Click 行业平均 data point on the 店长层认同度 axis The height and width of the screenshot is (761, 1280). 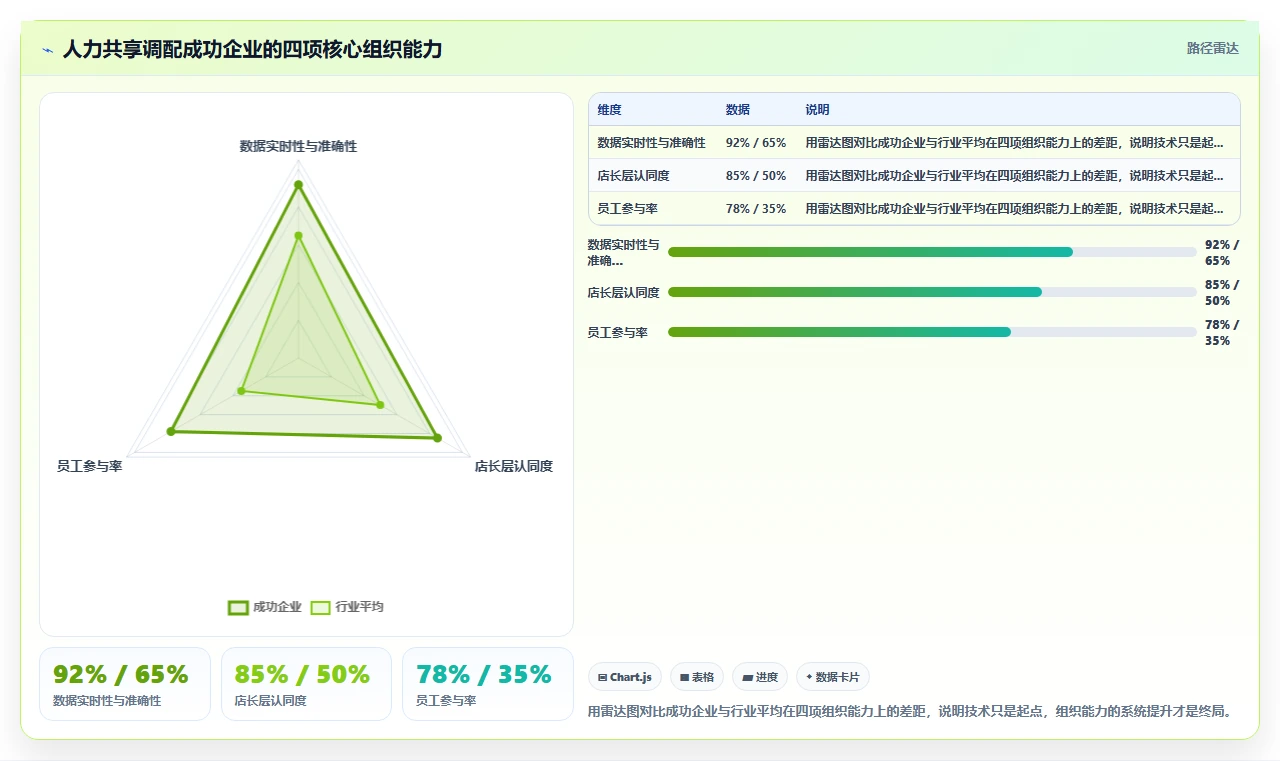click(x=380, y=405)
